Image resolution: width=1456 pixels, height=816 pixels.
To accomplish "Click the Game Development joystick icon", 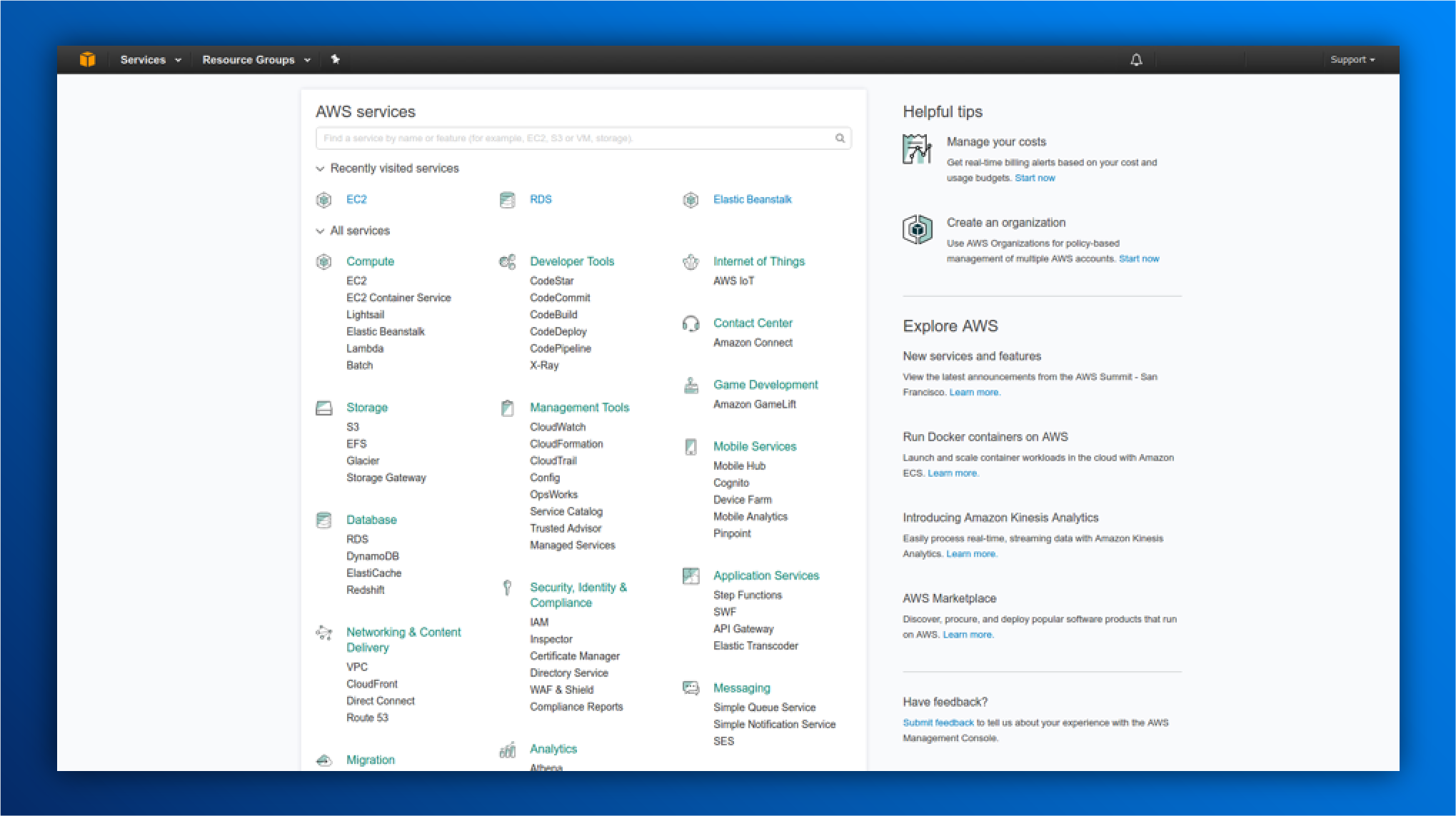I will click(691, 386).
